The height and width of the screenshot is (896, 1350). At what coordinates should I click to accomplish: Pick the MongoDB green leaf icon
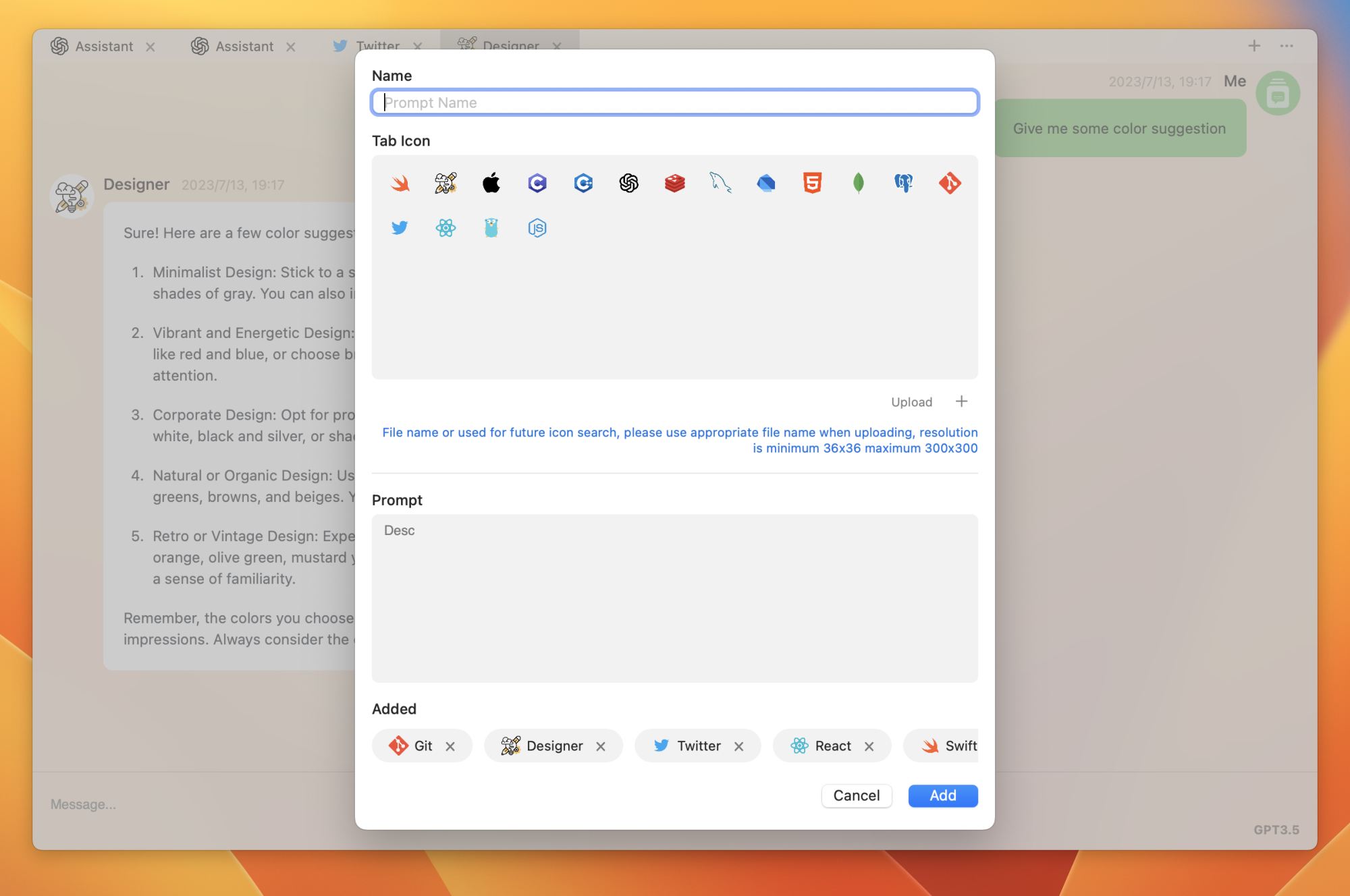point(858,183)
